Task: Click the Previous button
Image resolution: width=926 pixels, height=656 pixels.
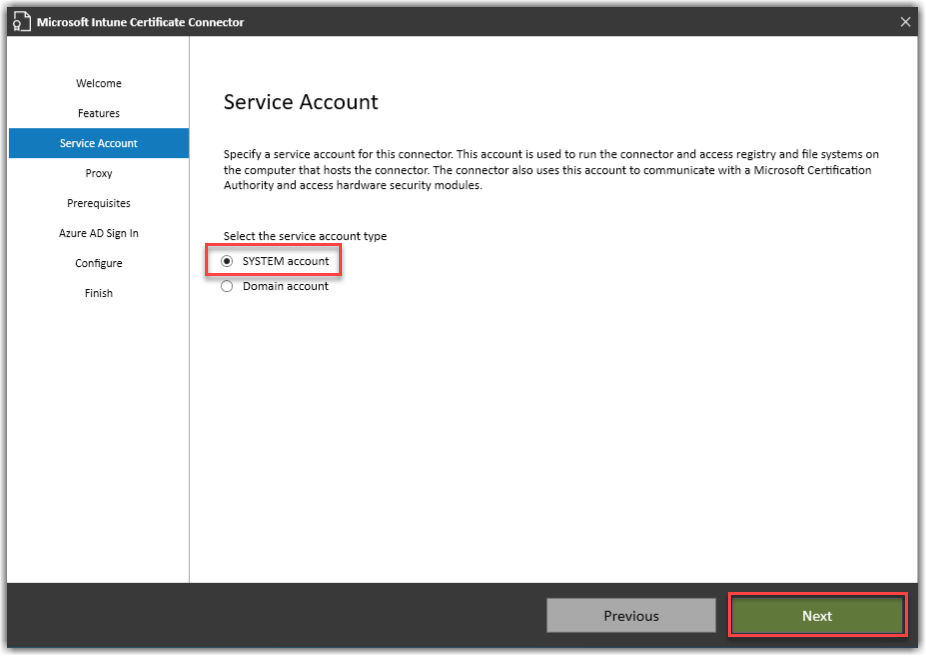Action: tap(631, 616)
